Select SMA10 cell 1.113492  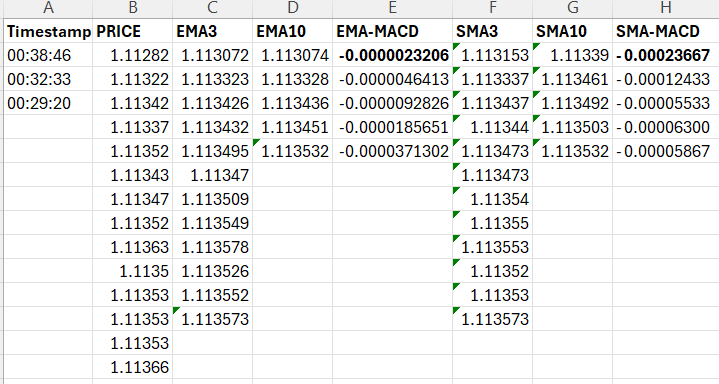pyautogui.click(x=572, y=103)
